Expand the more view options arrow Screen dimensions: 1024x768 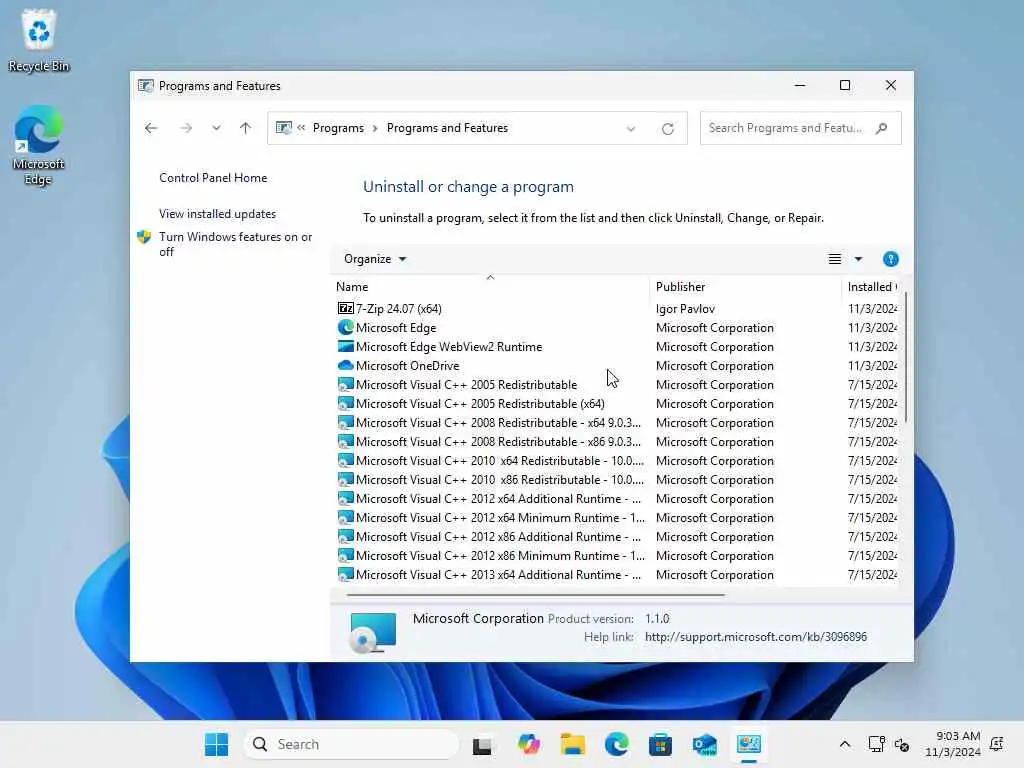(x=858, y=259)
